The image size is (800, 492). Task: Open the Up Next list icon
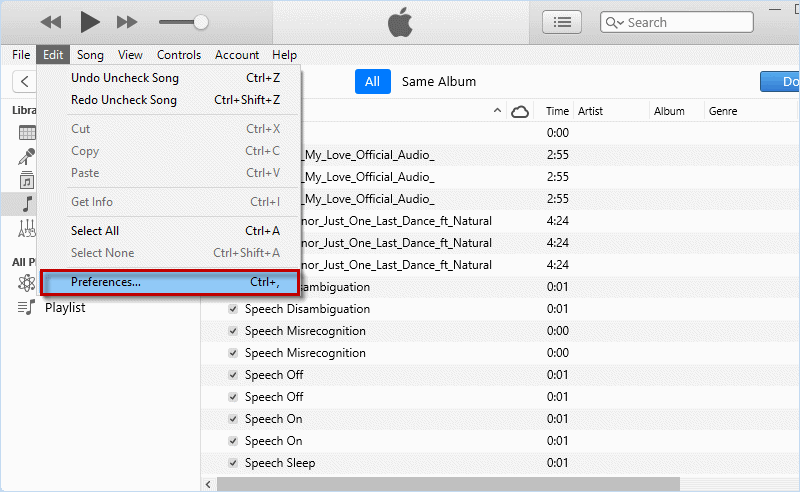pos(562,21)
